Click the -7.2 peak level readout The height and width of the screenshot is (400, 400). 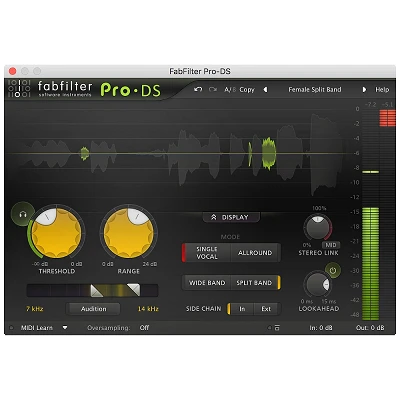point(371,104)
